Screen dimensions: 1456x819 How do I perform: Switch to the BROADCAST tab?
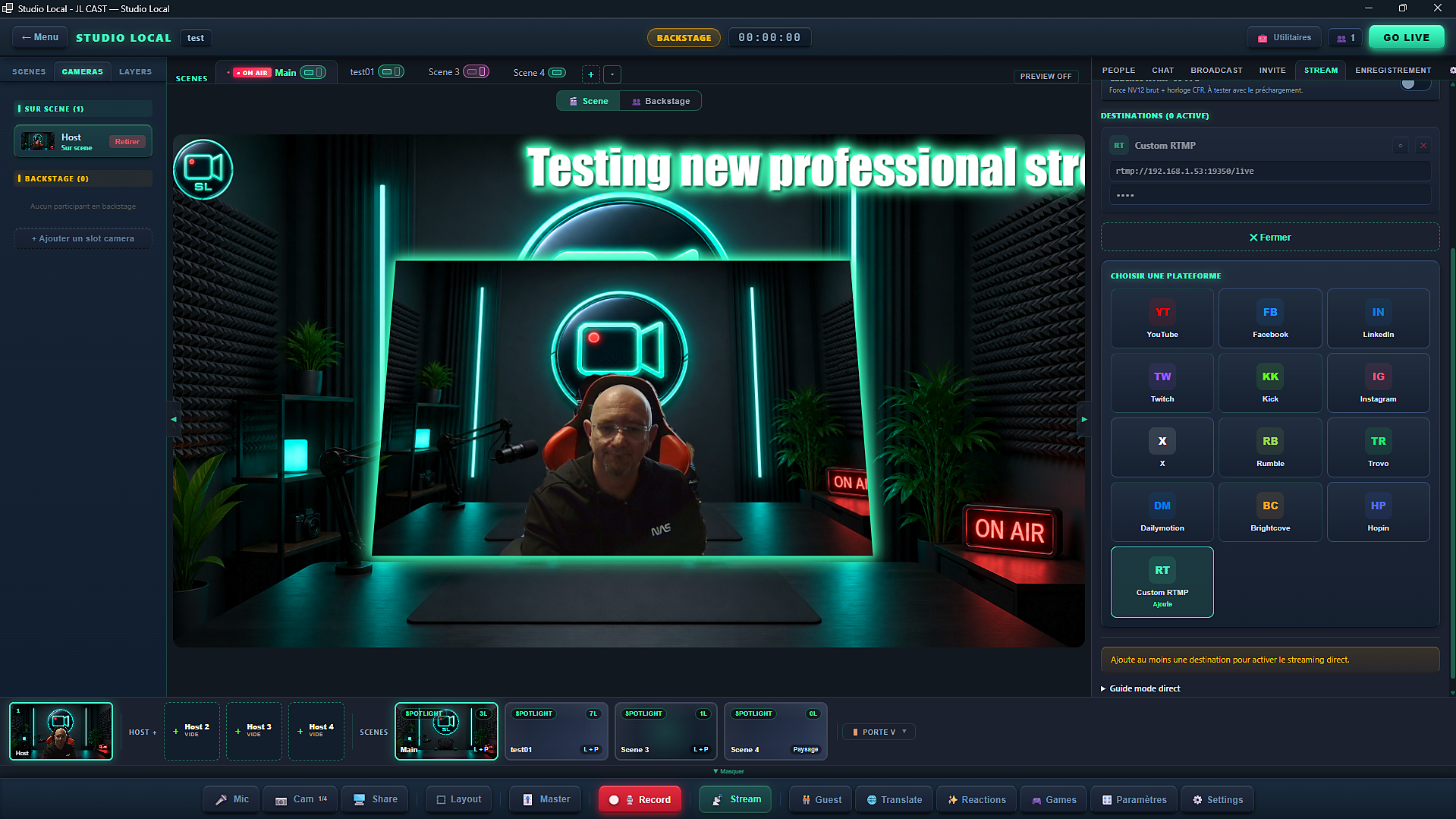point(1216,70)
